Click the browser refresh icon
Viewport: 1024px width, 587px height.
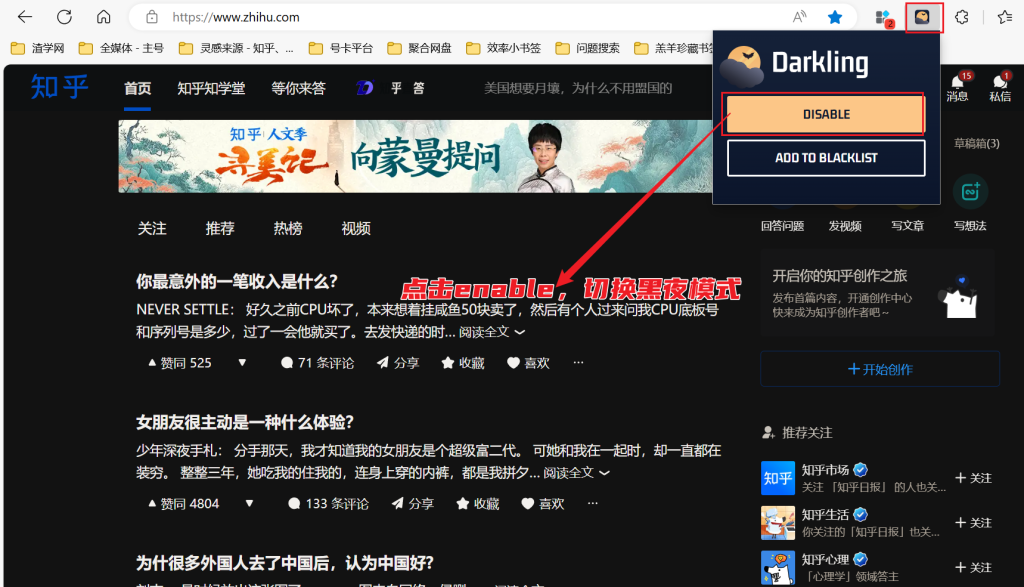[62, 17]
